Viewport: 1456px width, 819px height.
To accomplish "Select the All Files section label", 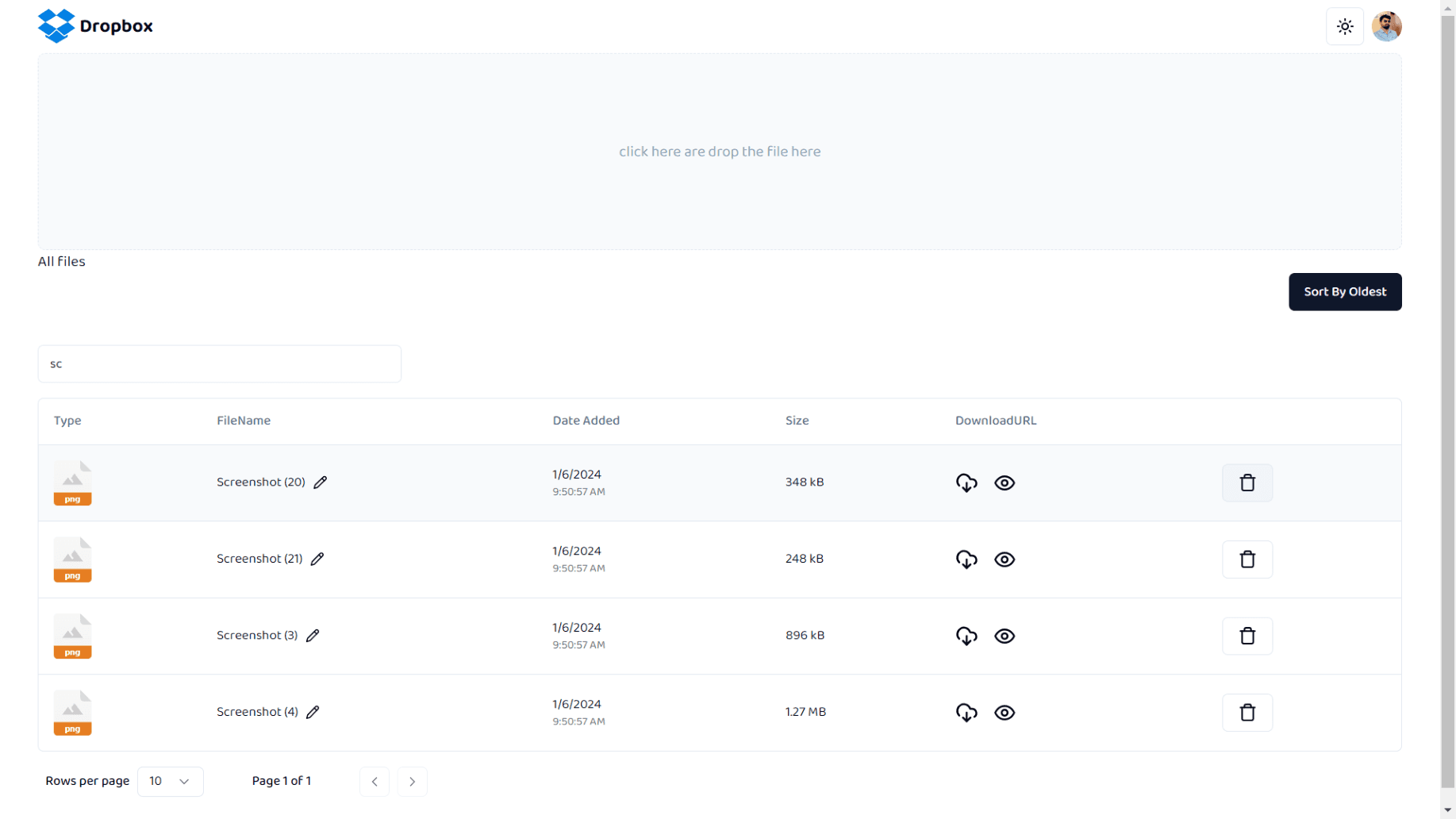I will pyautogui.click(x=61, y=261).
